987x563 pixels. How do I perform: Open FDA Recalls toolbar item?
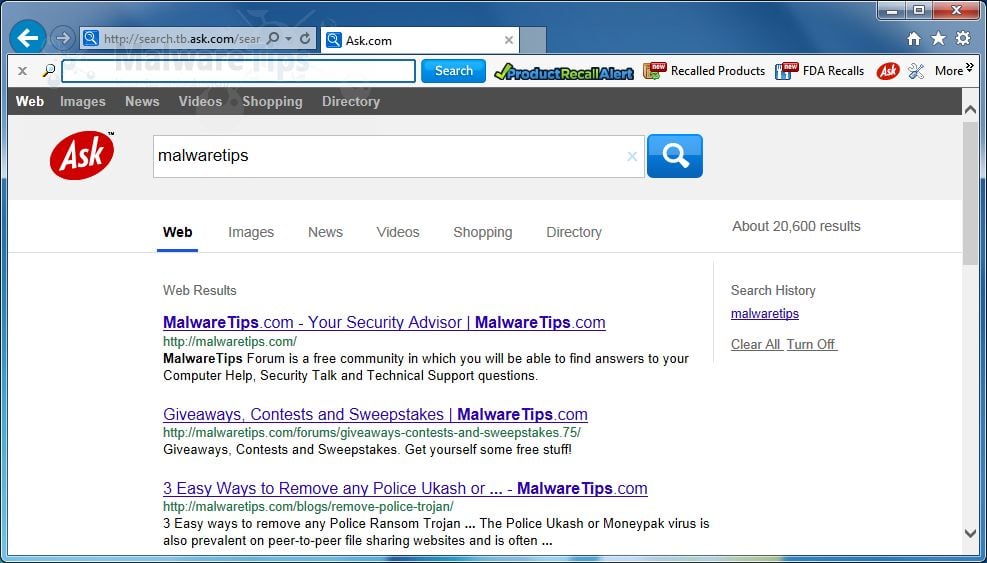click(819, 71)
